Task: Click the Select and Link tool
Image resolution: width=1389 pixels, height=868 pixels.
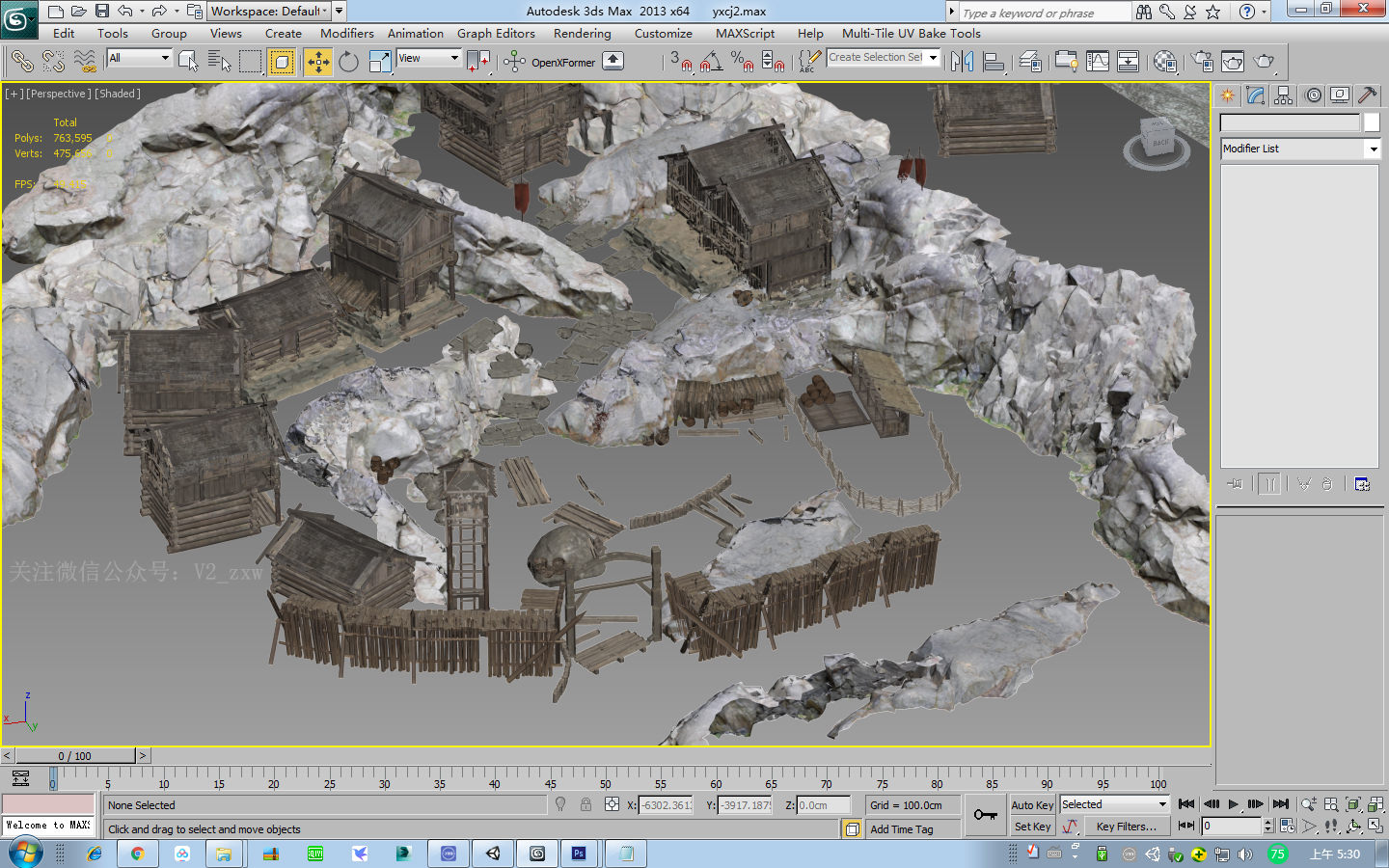Action: [x=21, y=62]
